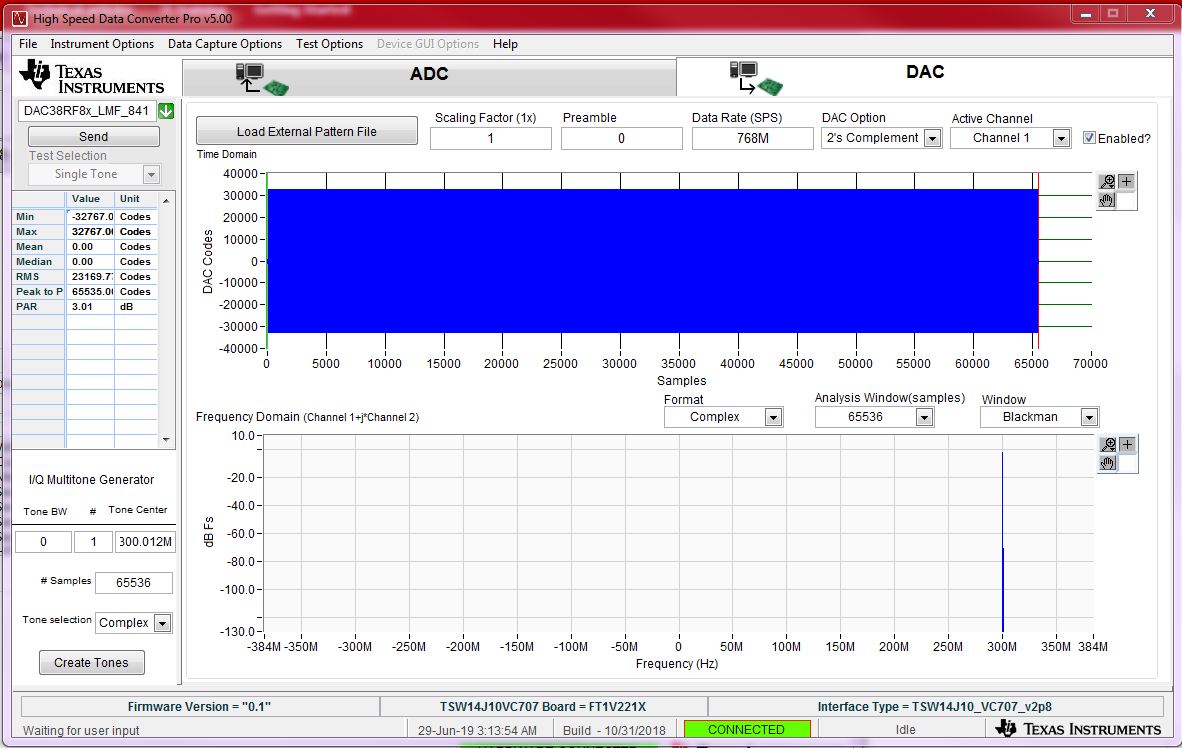Select zoom tool on Time Domain graph
This screenshot has height=748, width=1182.
pyautogui.click(x=1107, y=181)
